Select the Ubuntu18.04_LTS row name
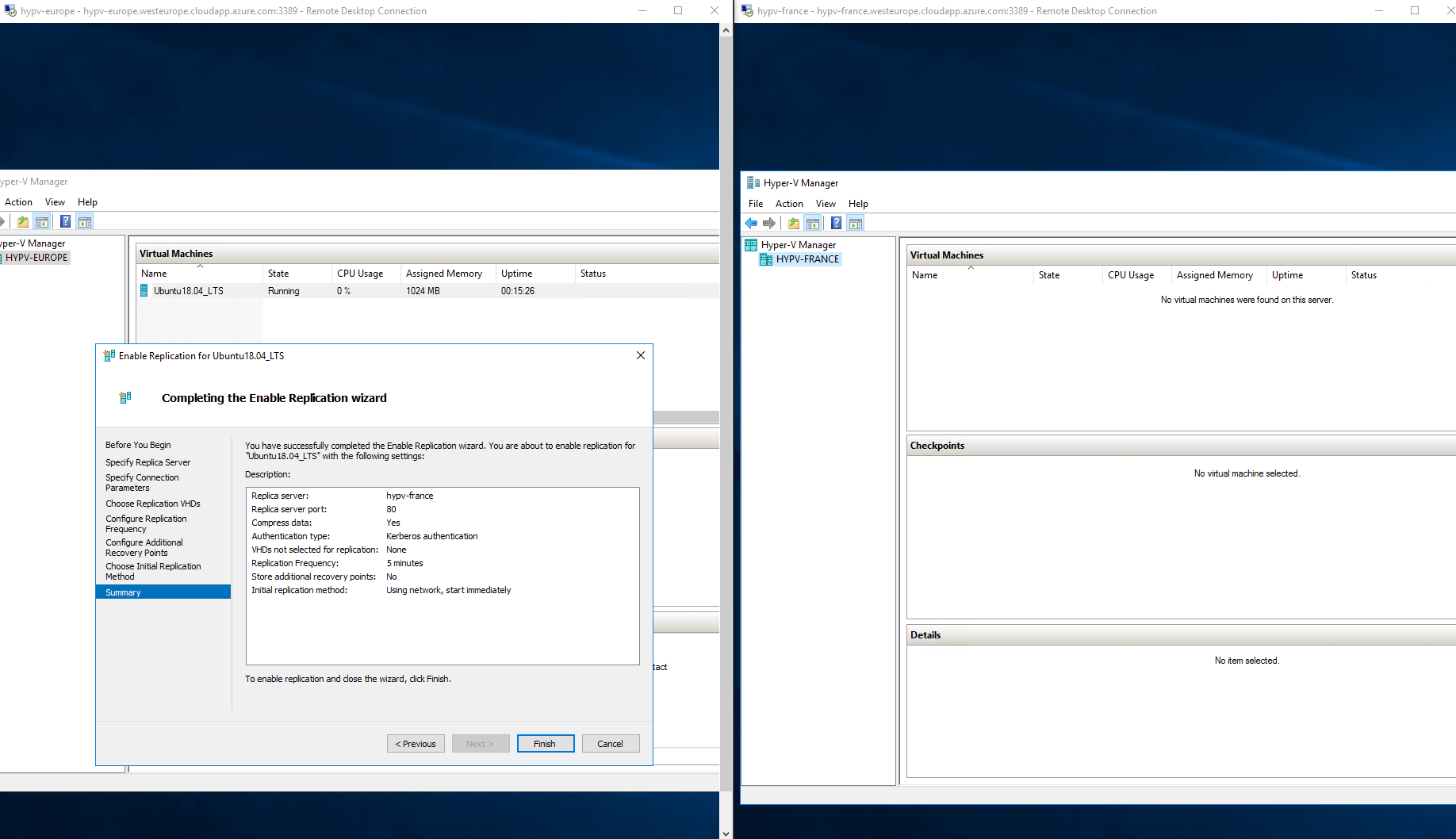Viewport: 1456px width, 839px height. pyautogui.click(x=189, y=291)
